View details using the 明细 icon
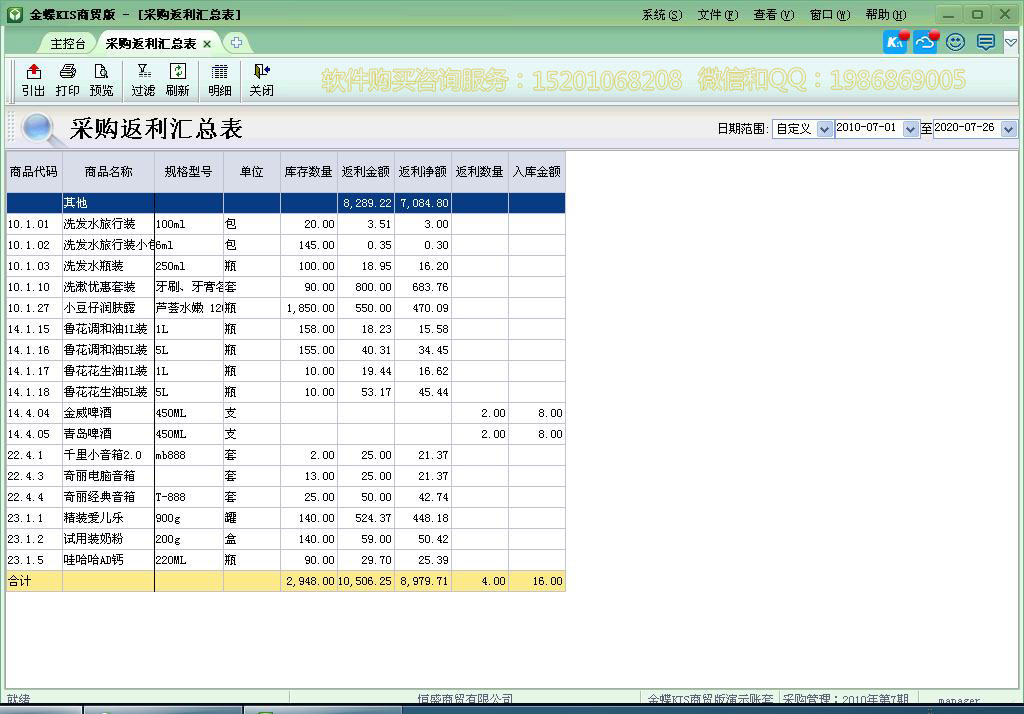Screen dimensions: 1024x714 click(219, 80)
